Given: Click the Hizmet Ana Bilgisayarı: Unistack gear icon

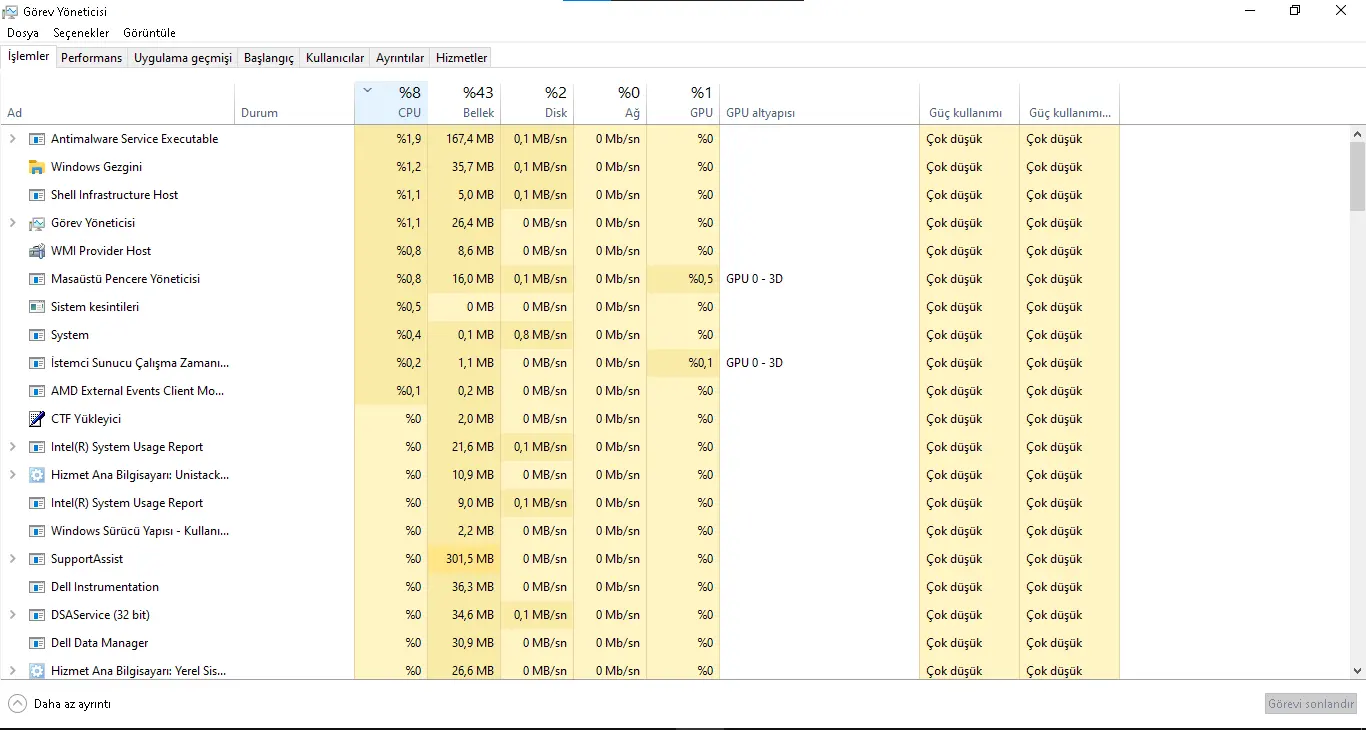Looking at the screenshot, I should [x=37, y=475].
